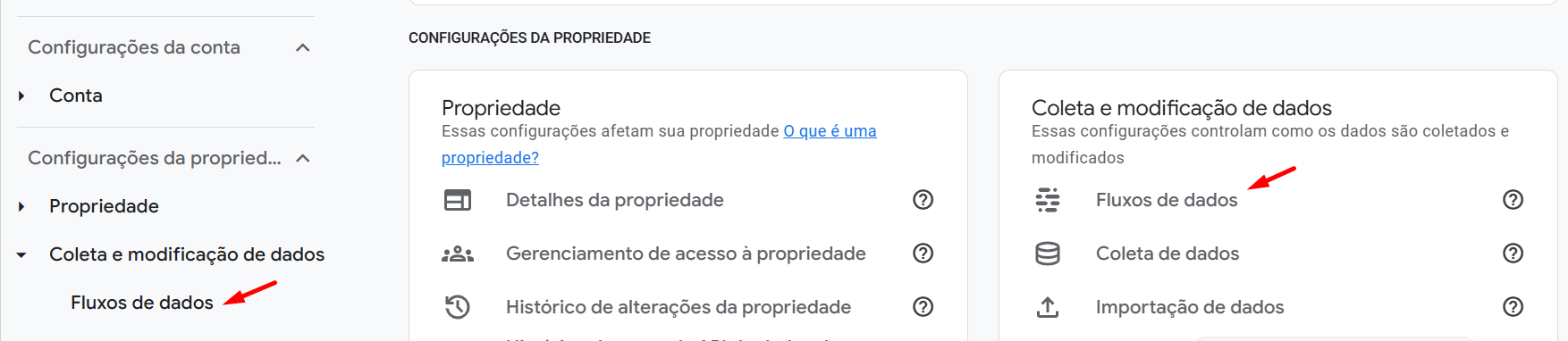Screen dimensions: 1568x341
Task: Click the database icon for Coleta de dados
Action: (1048, 254)
